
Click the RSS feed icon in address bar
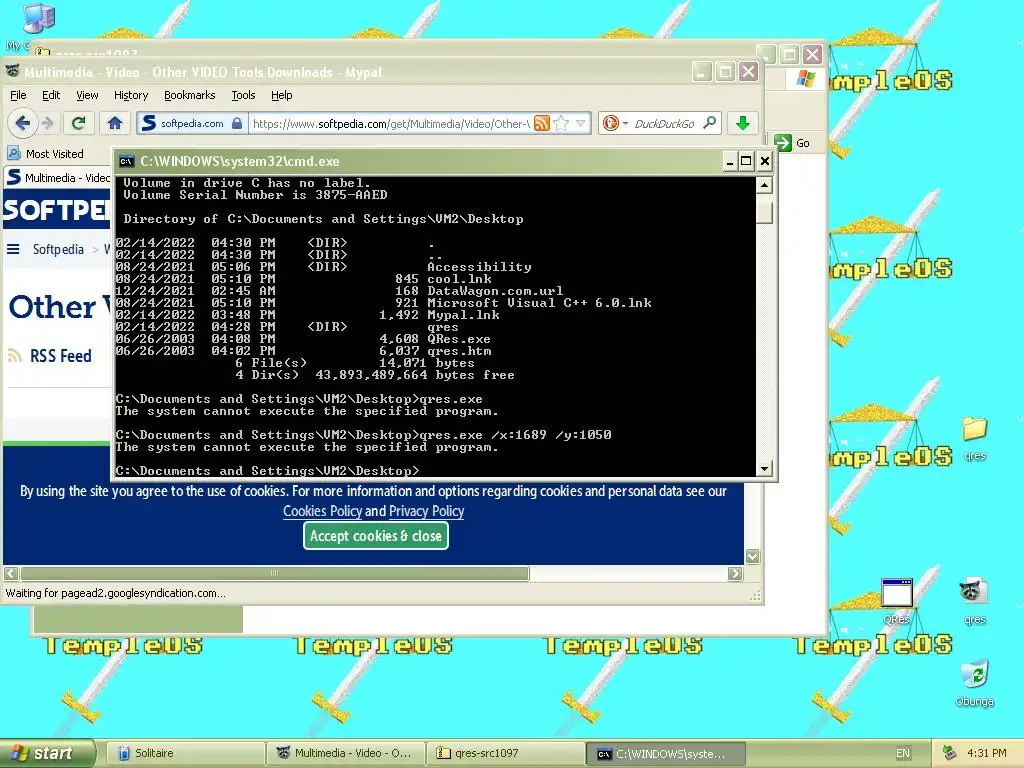(x=541, y=123)
